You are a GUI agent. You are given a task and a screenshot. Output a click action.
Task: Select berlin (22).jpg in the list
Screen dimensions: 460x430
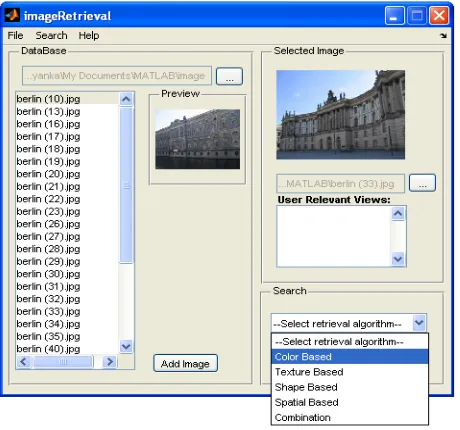(67, 199)
